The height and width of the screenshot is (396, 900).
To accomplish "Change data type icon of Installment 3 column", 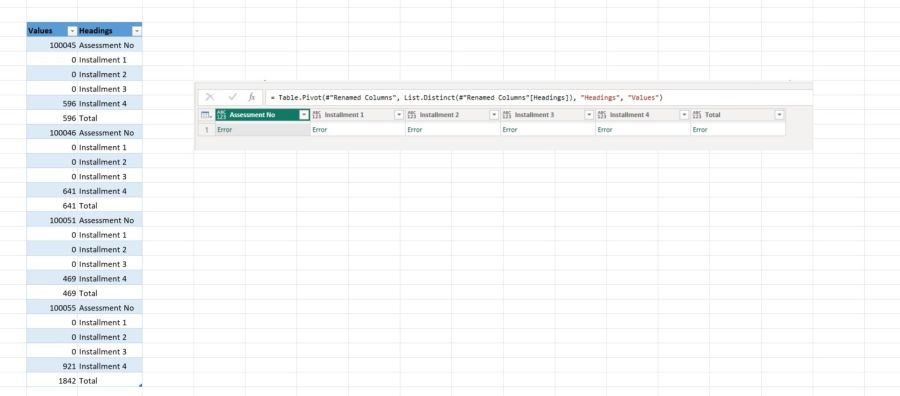I will coord(507,115).
